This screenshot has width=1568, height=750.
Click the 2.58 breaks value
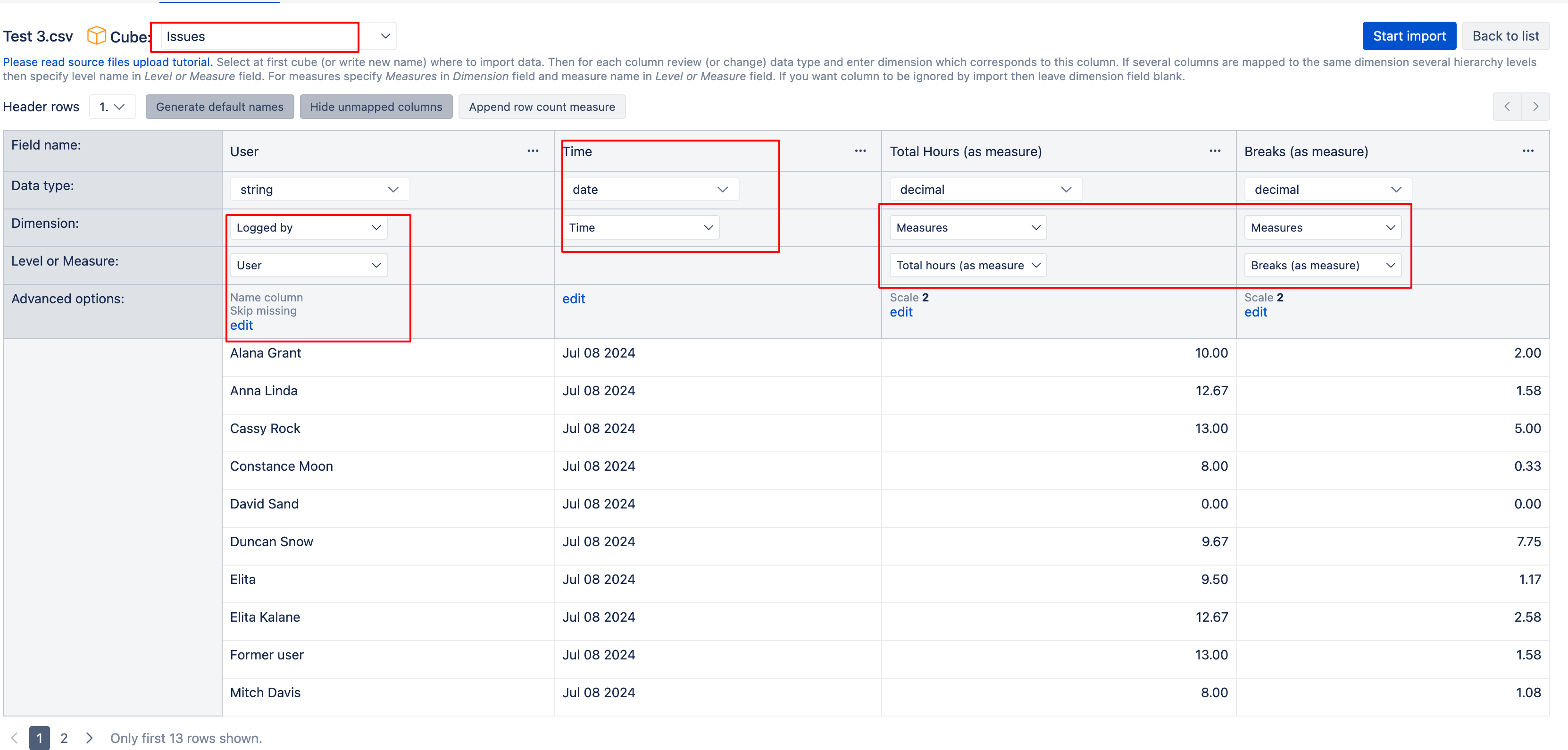(x=1527, y=617)
